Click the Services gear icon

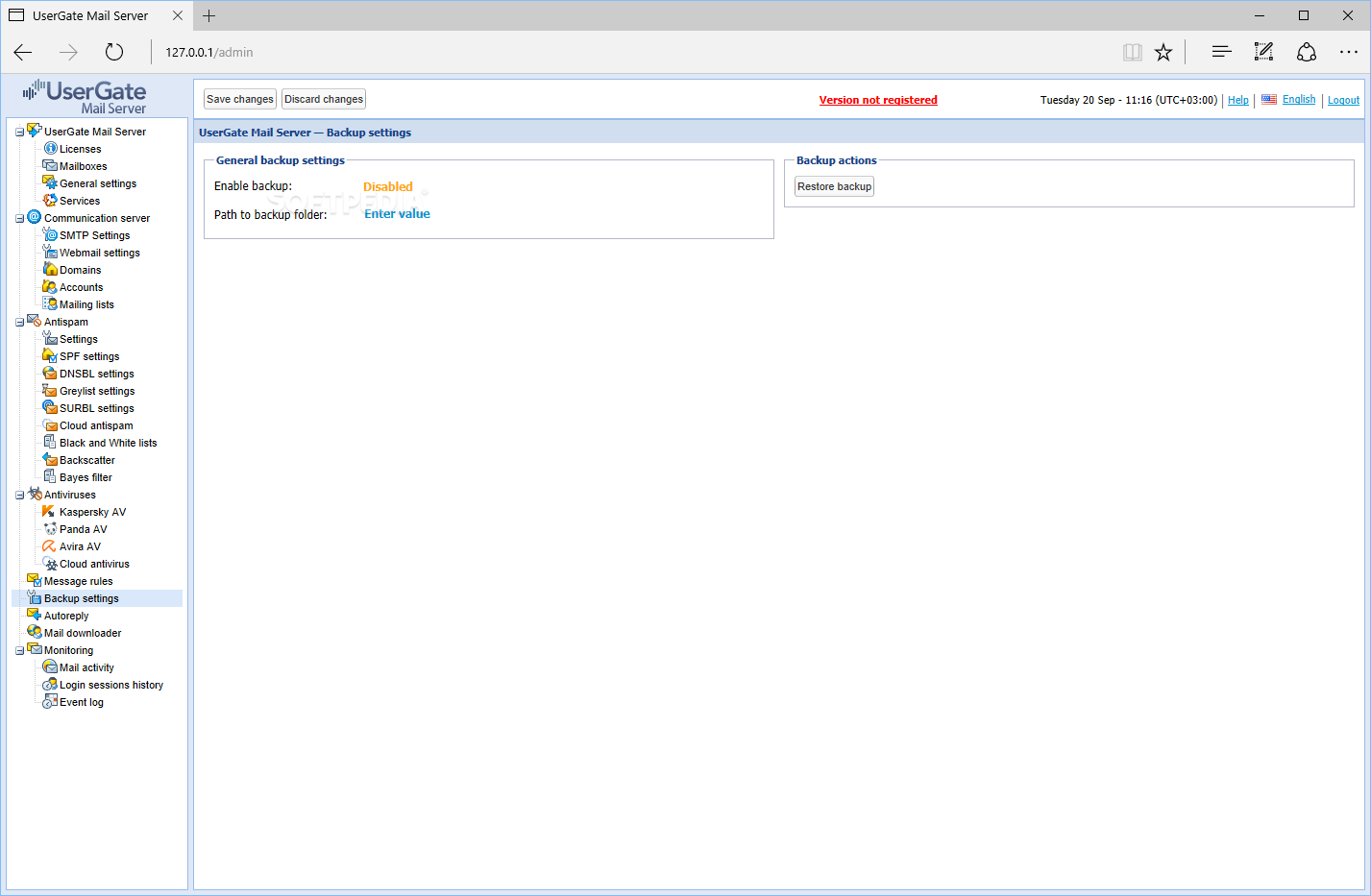point(50,200)
